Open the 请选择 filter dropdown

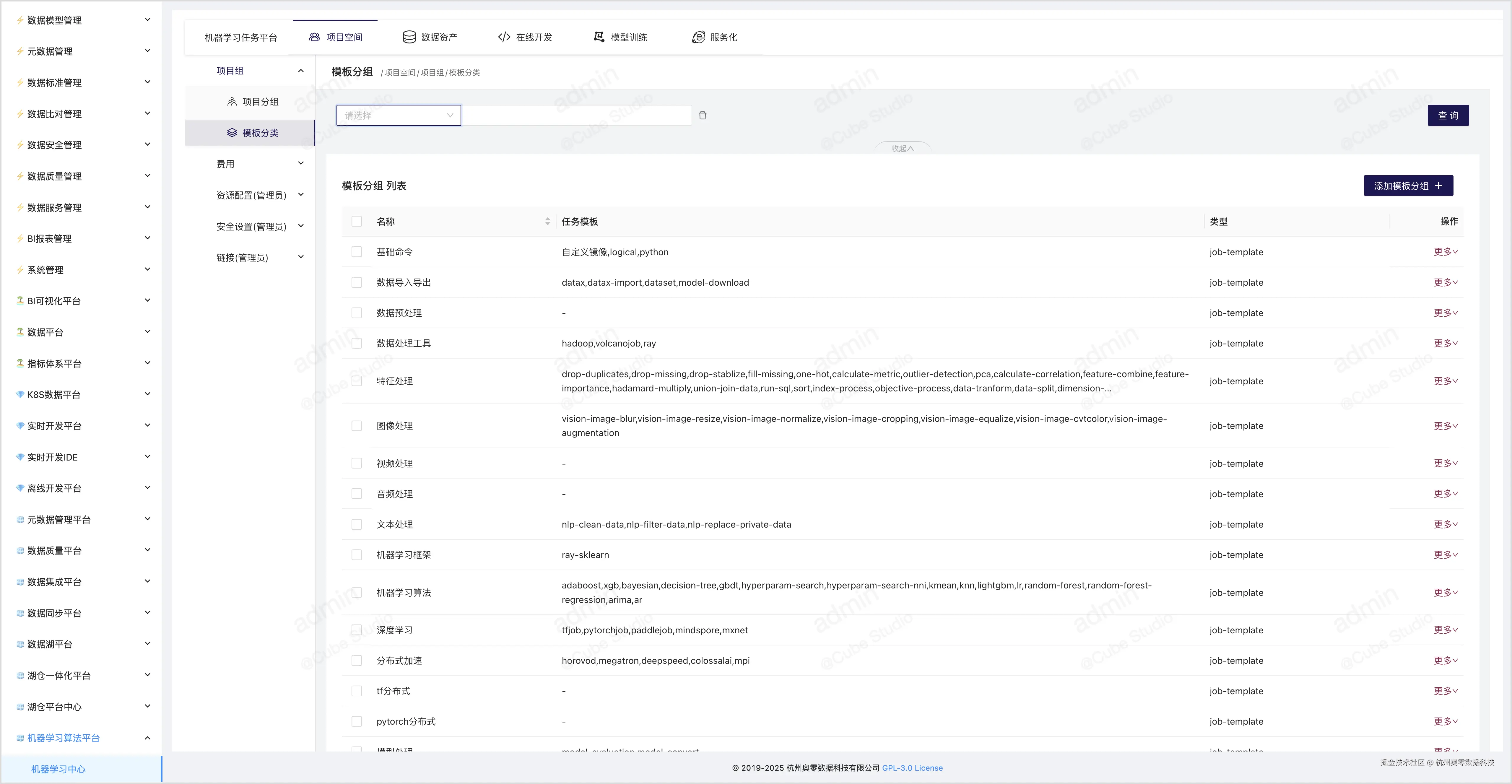[x=399, y=116]
